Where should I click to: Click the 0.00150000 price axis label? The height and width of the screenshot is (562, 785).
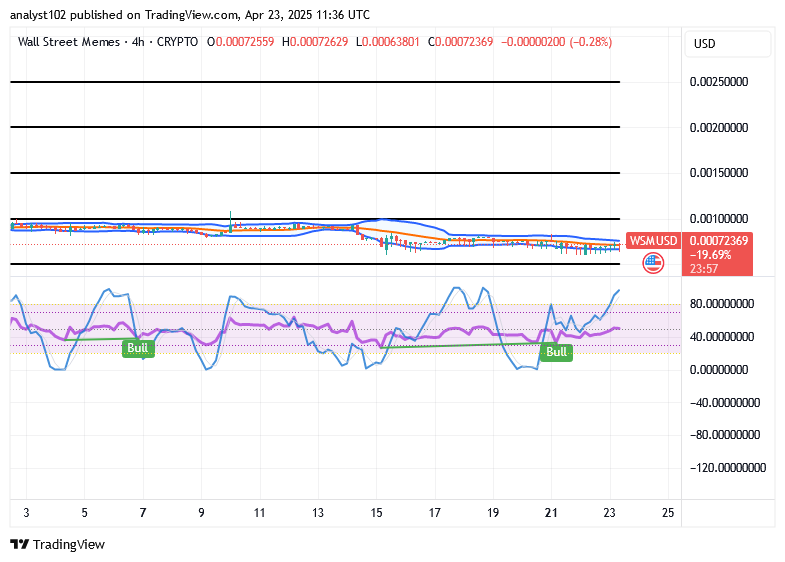[718, 173]
